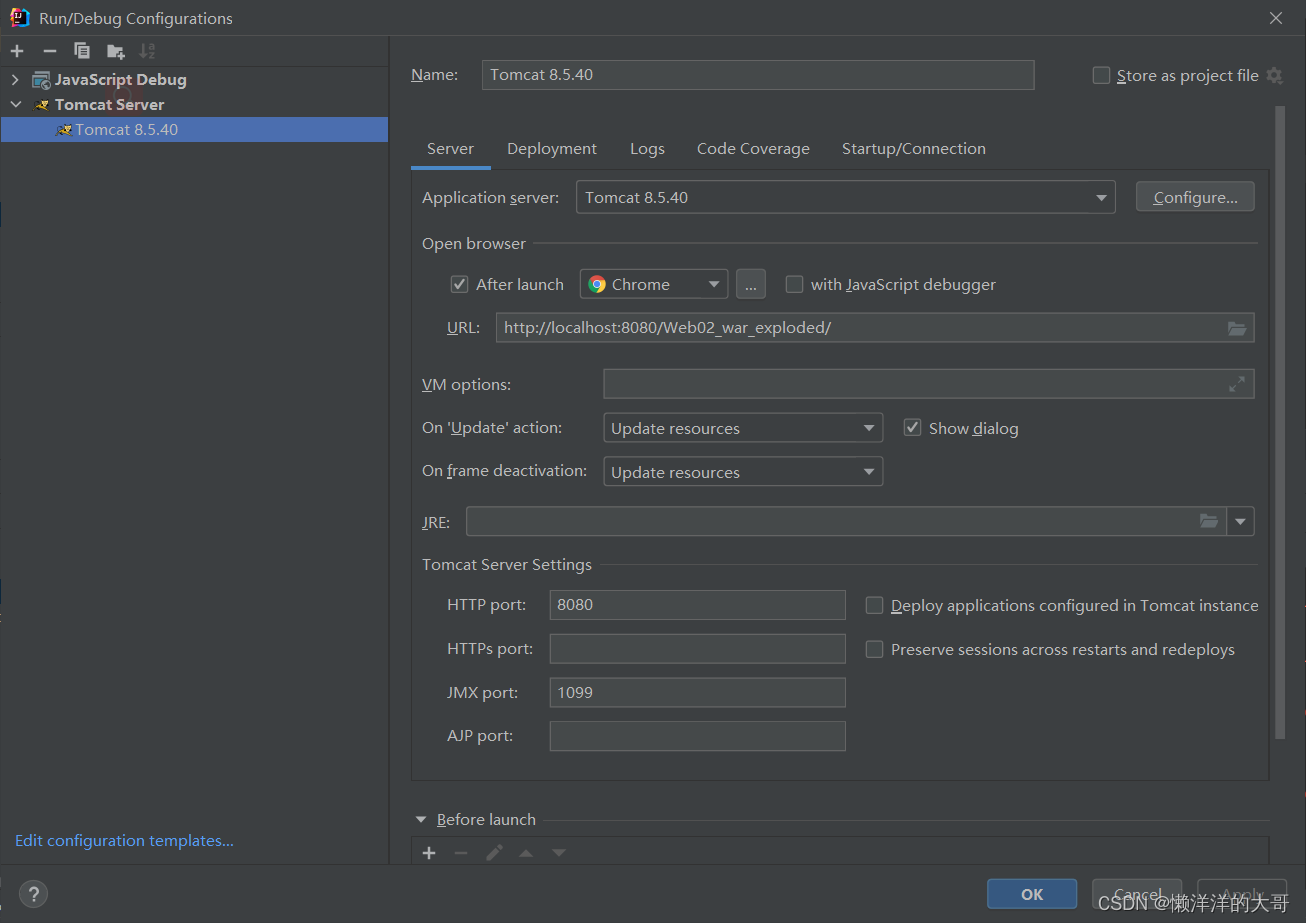Click the Tomcat Server group icon
1306x923 pixels.
pos(42,105)
